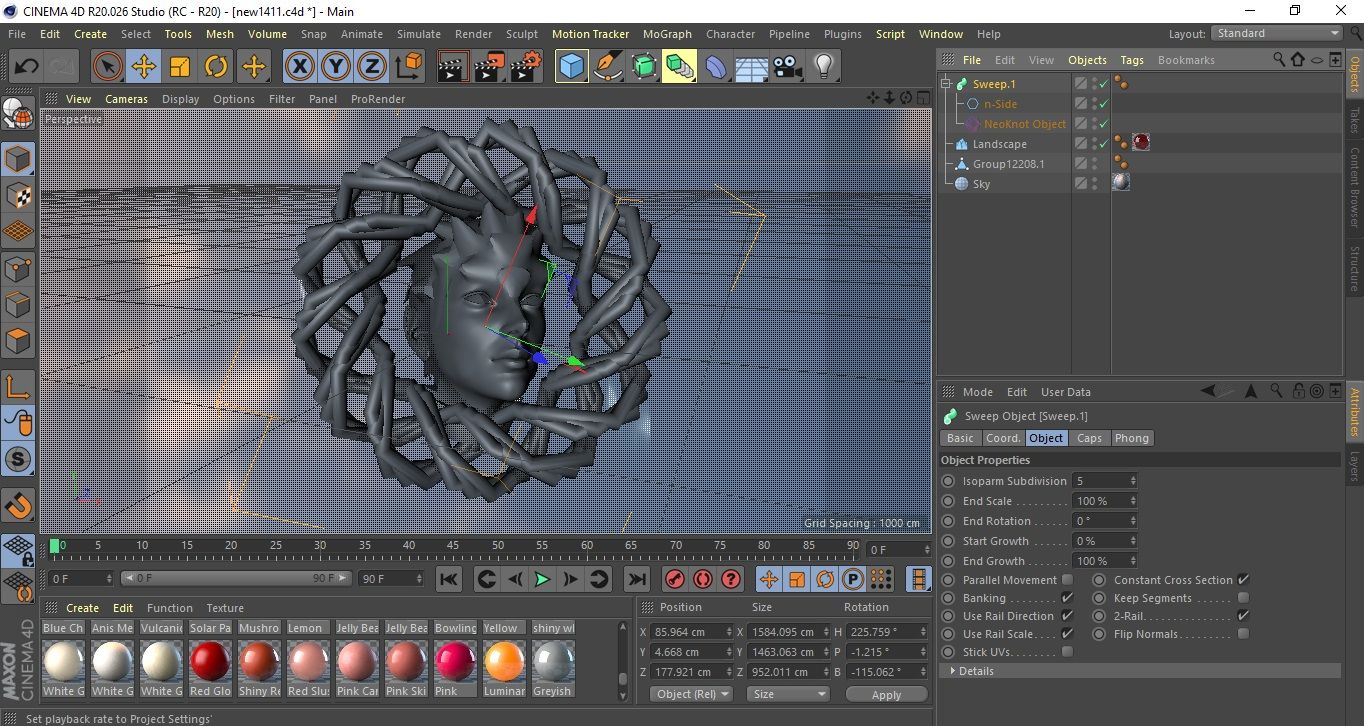Open the Object (Rel) dropdown

[x=691, y=694]
